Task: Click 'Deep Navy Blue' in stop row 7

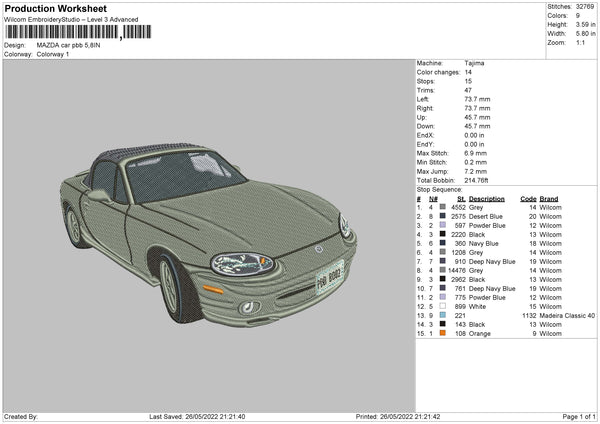Action: coord(492,261)
